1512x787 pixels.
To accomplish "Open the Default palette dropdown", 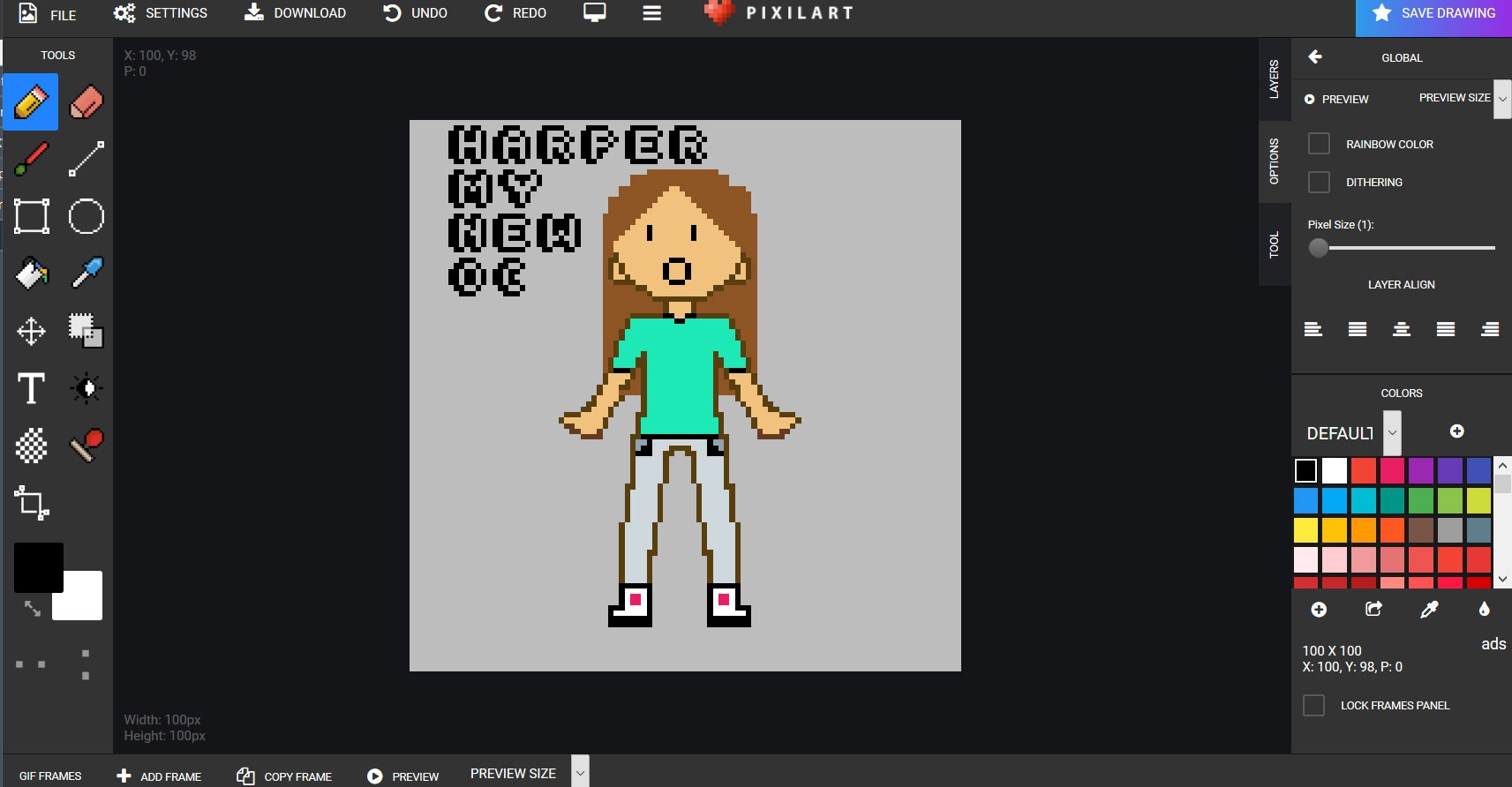I will pyautogui.click(x=1392, y=433).
